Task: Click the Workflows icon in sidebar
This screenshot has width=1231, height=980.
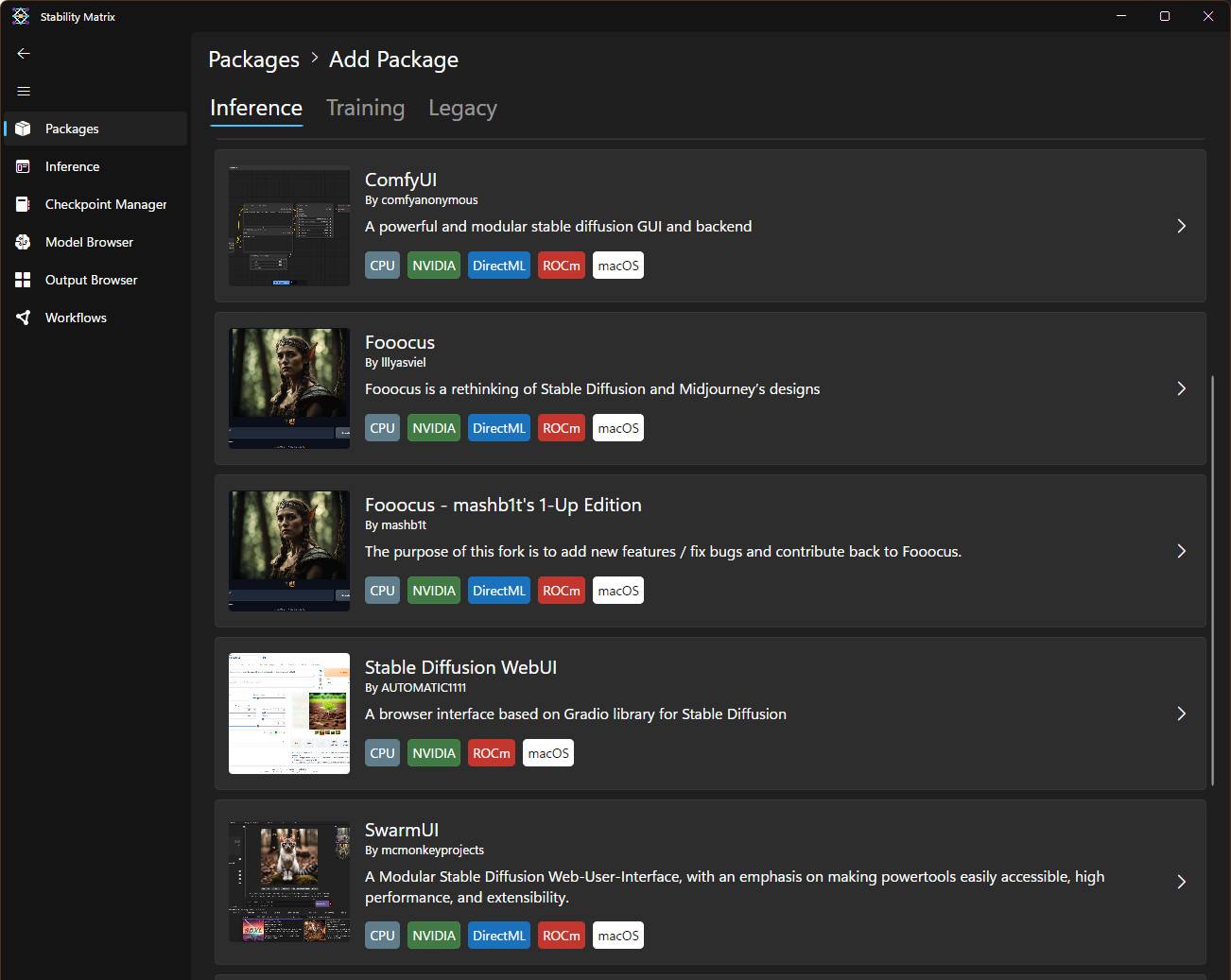Action: pyautogui.click(x=24, y=318)
